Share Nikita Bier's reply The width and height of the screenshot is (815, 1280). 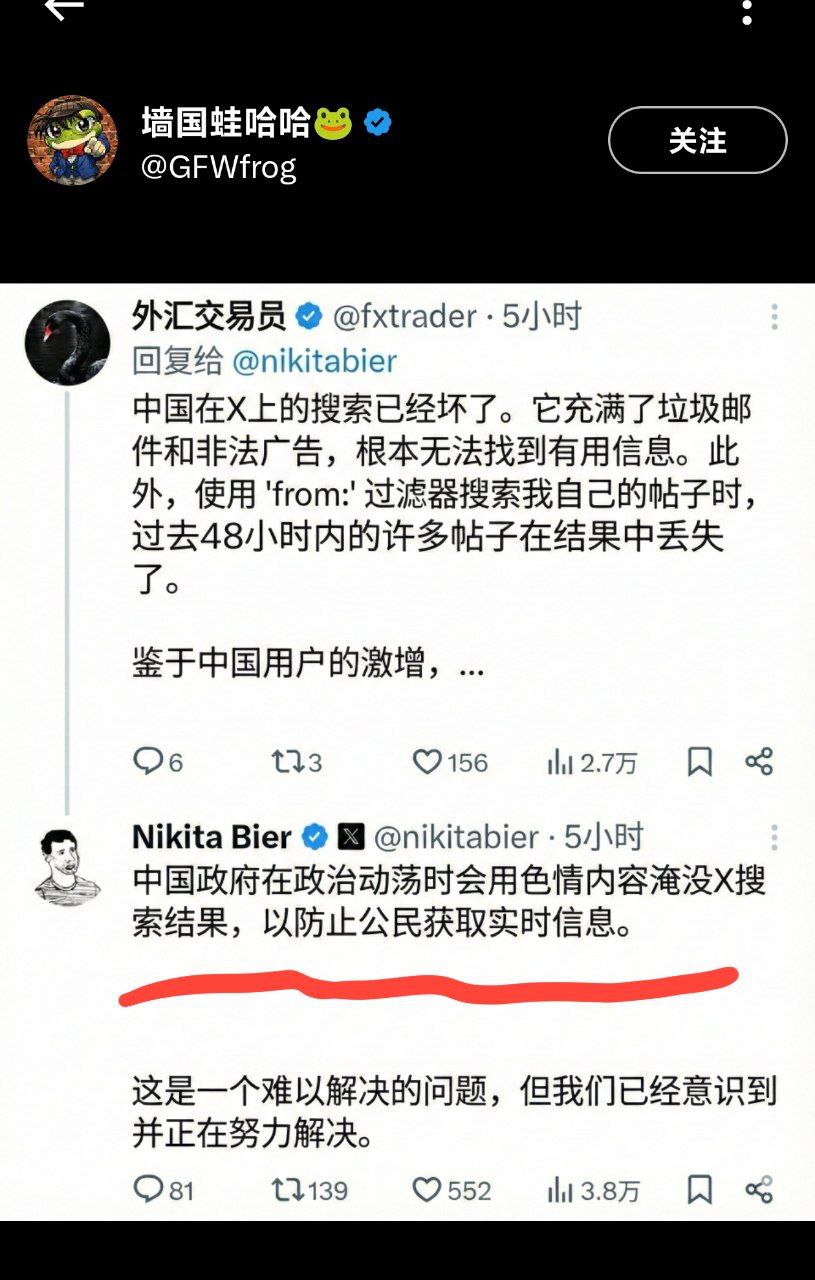[x=759, y=1189]
